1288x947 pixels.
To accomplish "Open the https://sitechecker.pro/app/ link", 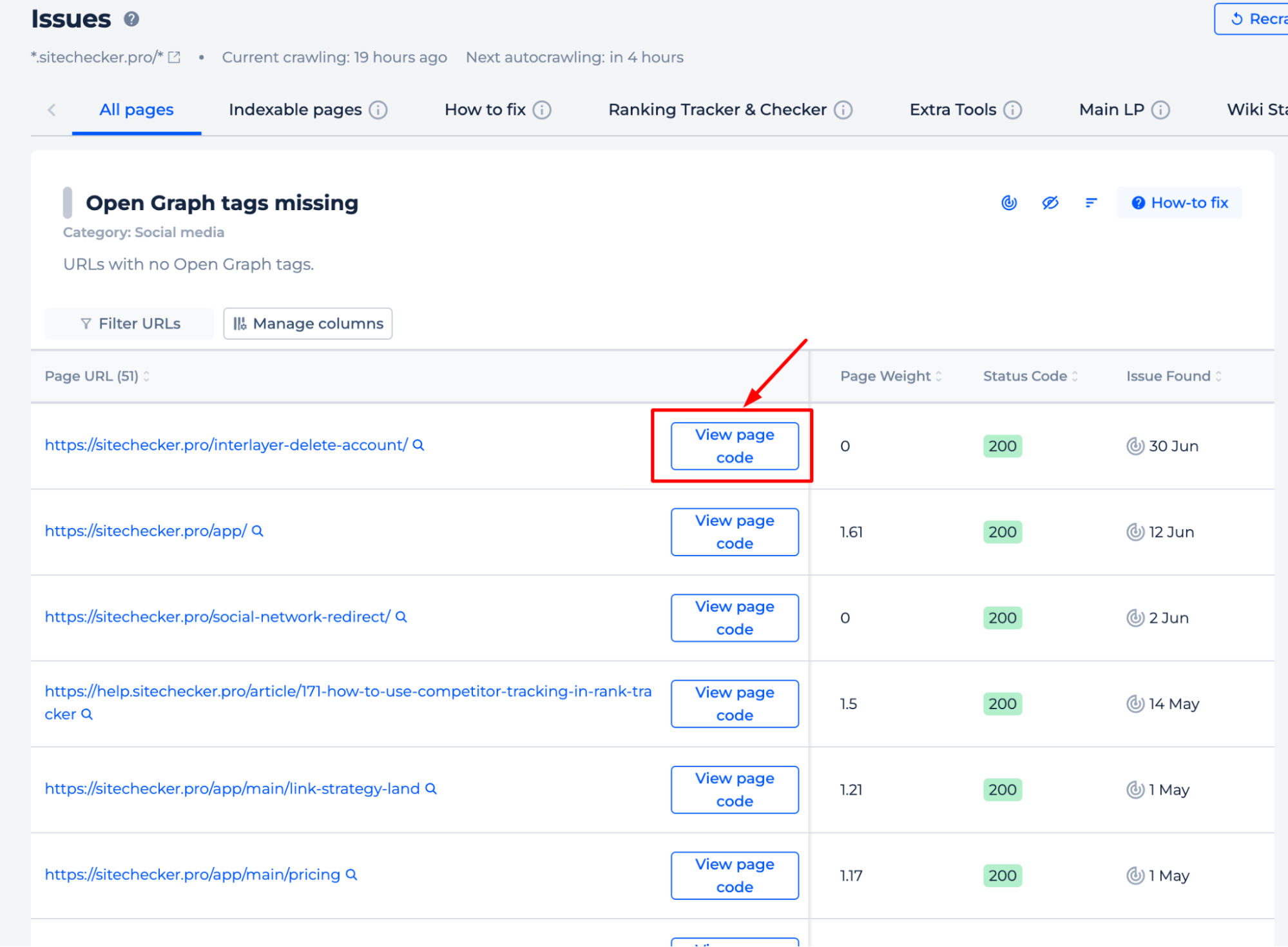I will [x=146, y=531].
